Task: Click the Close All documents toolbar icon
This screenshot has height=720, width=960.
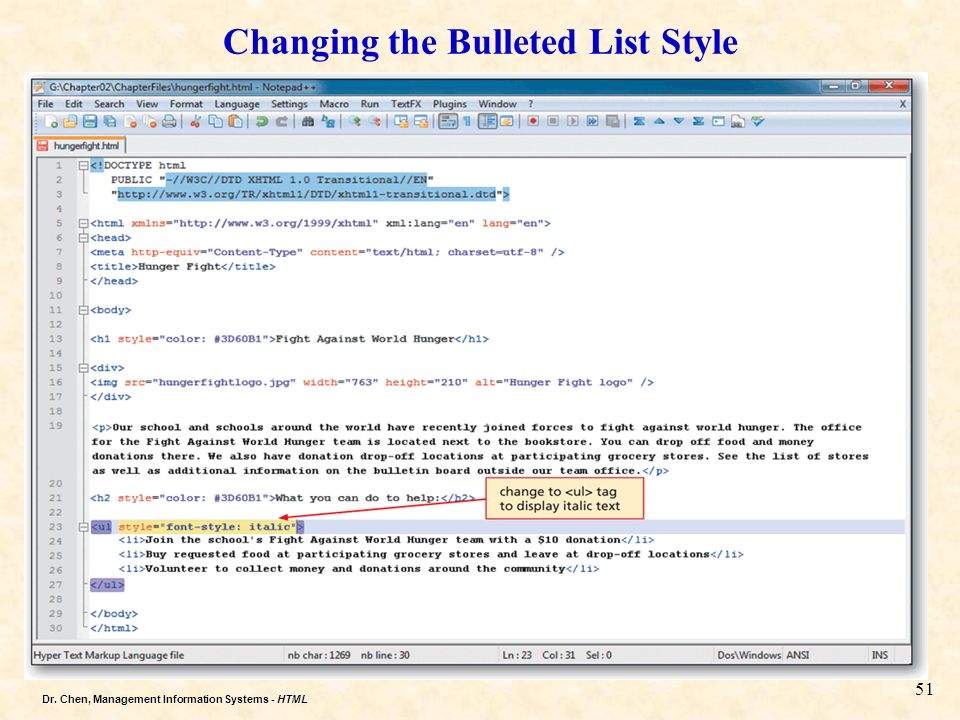Action: tap(149, 122)
